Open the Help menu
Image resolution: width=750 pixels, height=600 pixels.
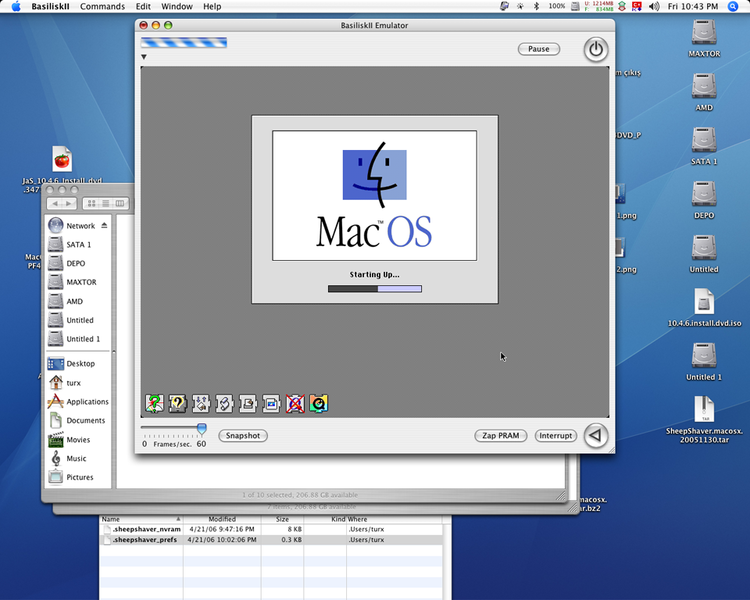pyautogui.click(x=212, y=6)
